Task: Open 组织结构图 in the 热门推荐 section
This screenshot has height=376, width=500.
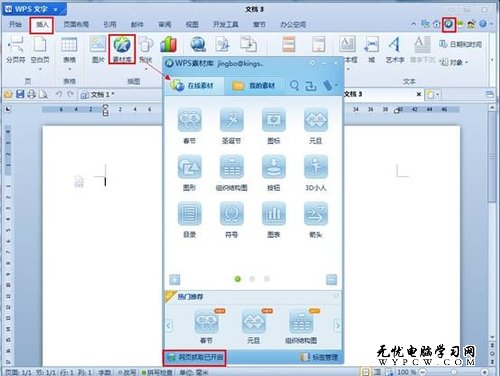Action: point(301,326)
